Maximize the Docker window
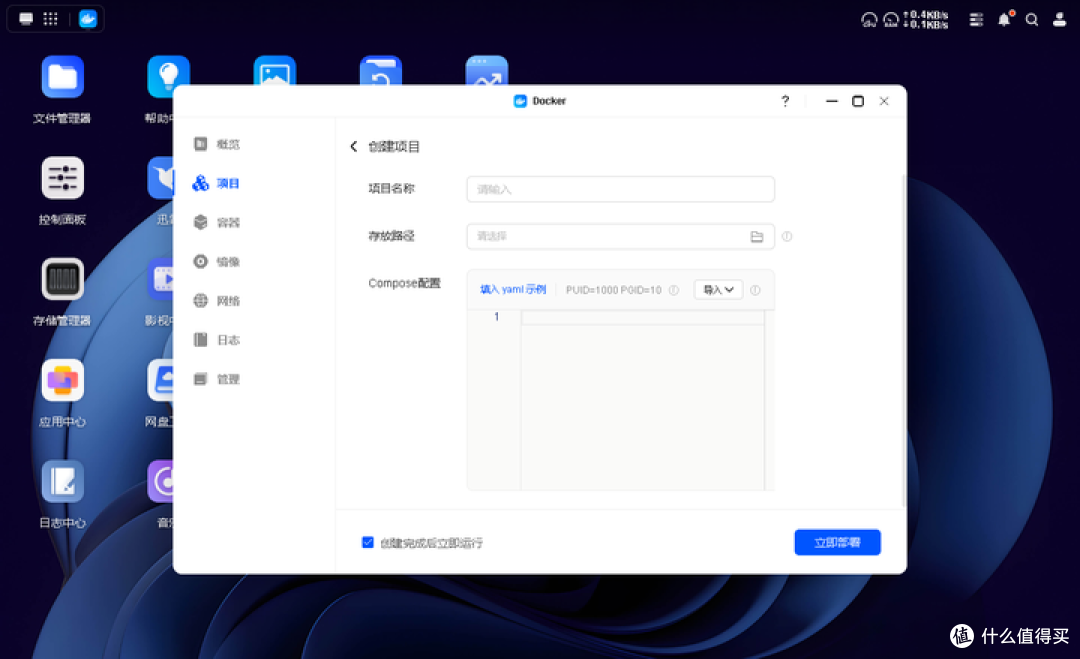Viewport: 1080px width, 659px height. pos(858,101)
